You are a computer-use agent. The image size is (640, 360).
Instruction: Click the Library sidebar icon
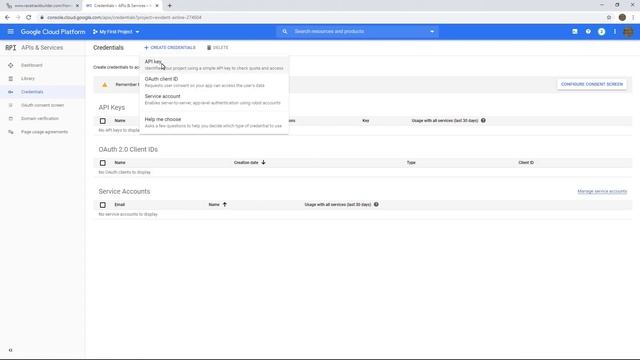pos(11,78)
